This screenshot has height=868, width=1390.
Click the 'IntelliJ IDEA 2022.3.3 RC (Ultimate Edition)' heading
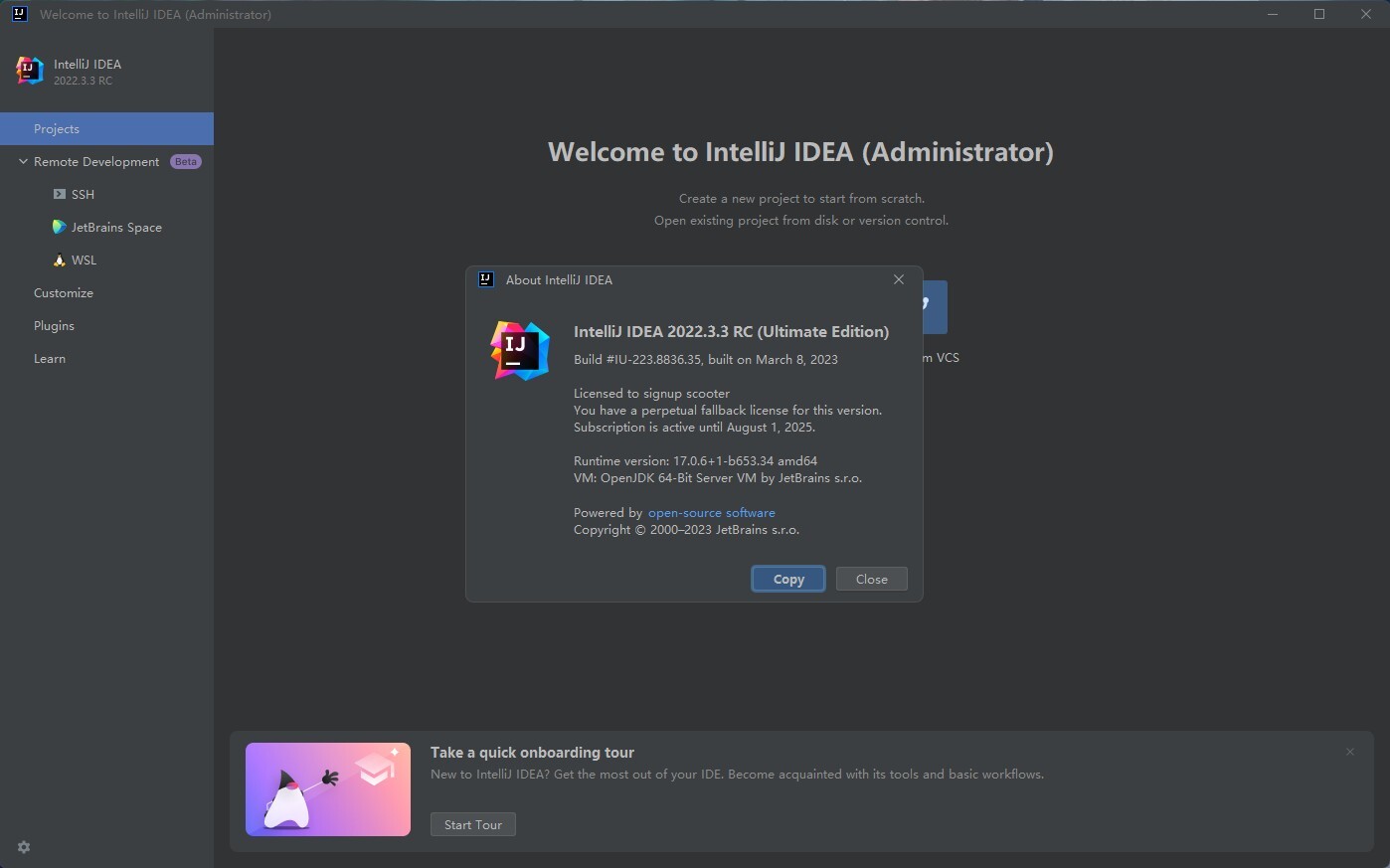pyautogui.click(x=732, y=332)
